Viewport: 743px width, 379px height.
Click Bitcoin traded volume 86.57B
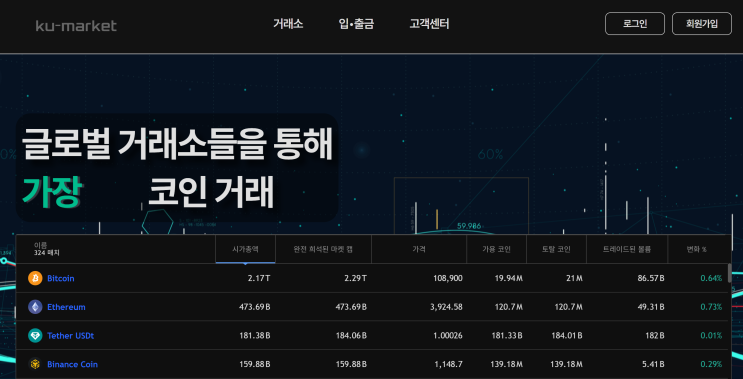coord(651,279)
